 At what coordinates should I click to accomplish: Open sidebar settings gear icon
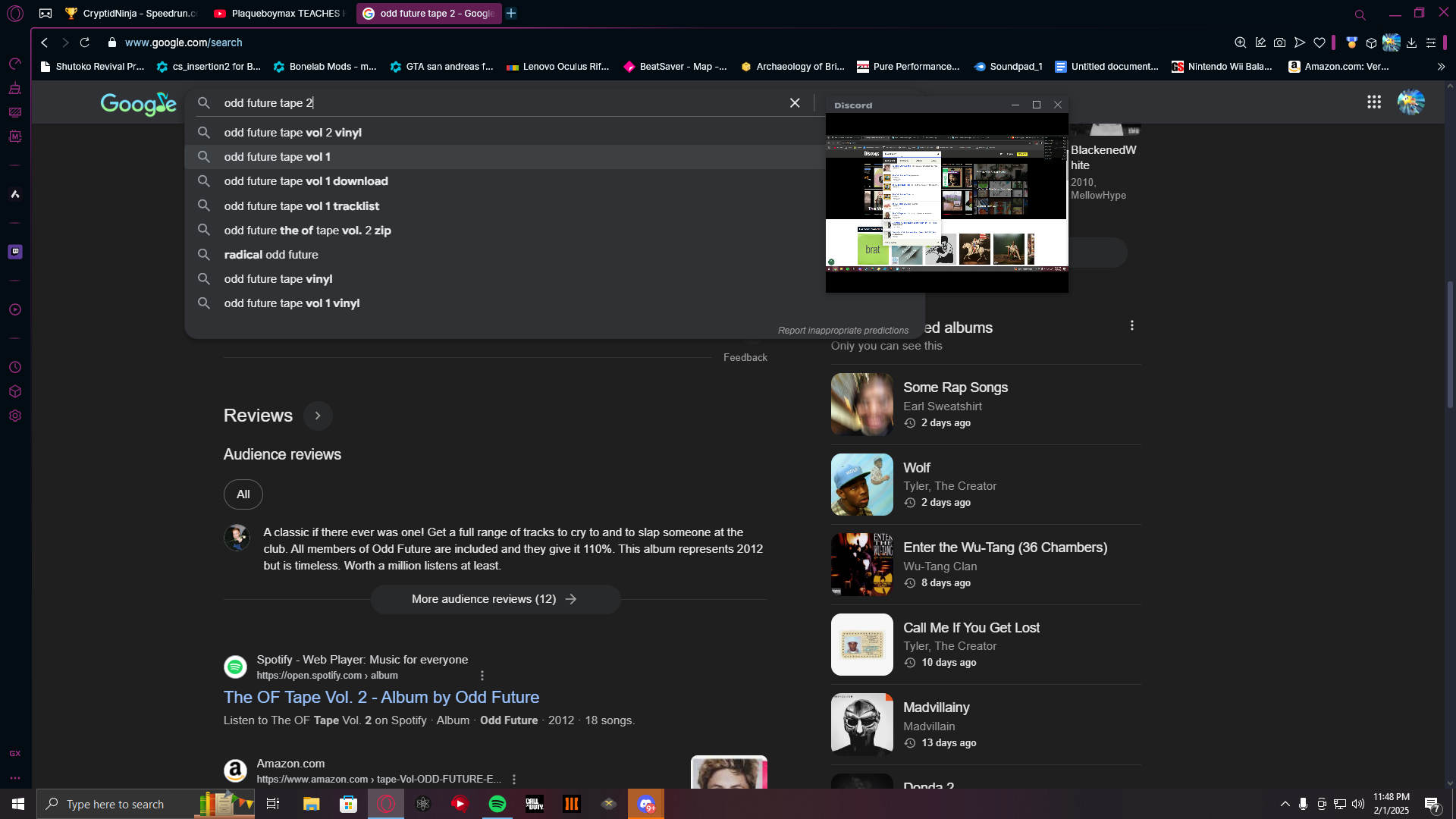tap(15, 416)
